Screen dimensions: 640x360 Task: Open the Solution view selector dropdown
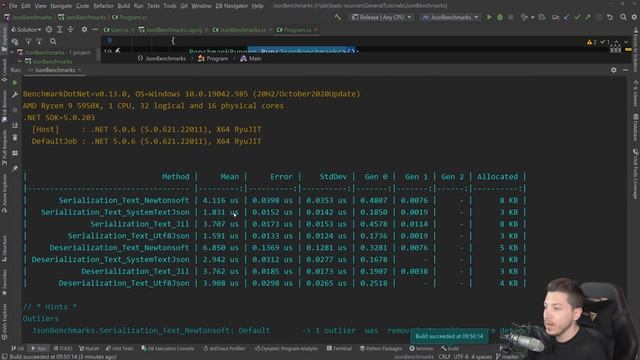[x=26, y=30]
